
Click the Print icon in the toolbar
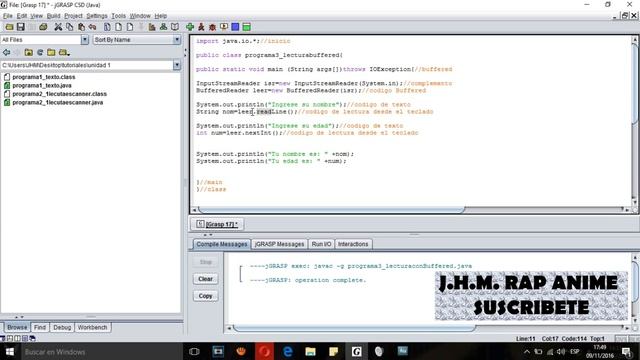pos(43,27)
